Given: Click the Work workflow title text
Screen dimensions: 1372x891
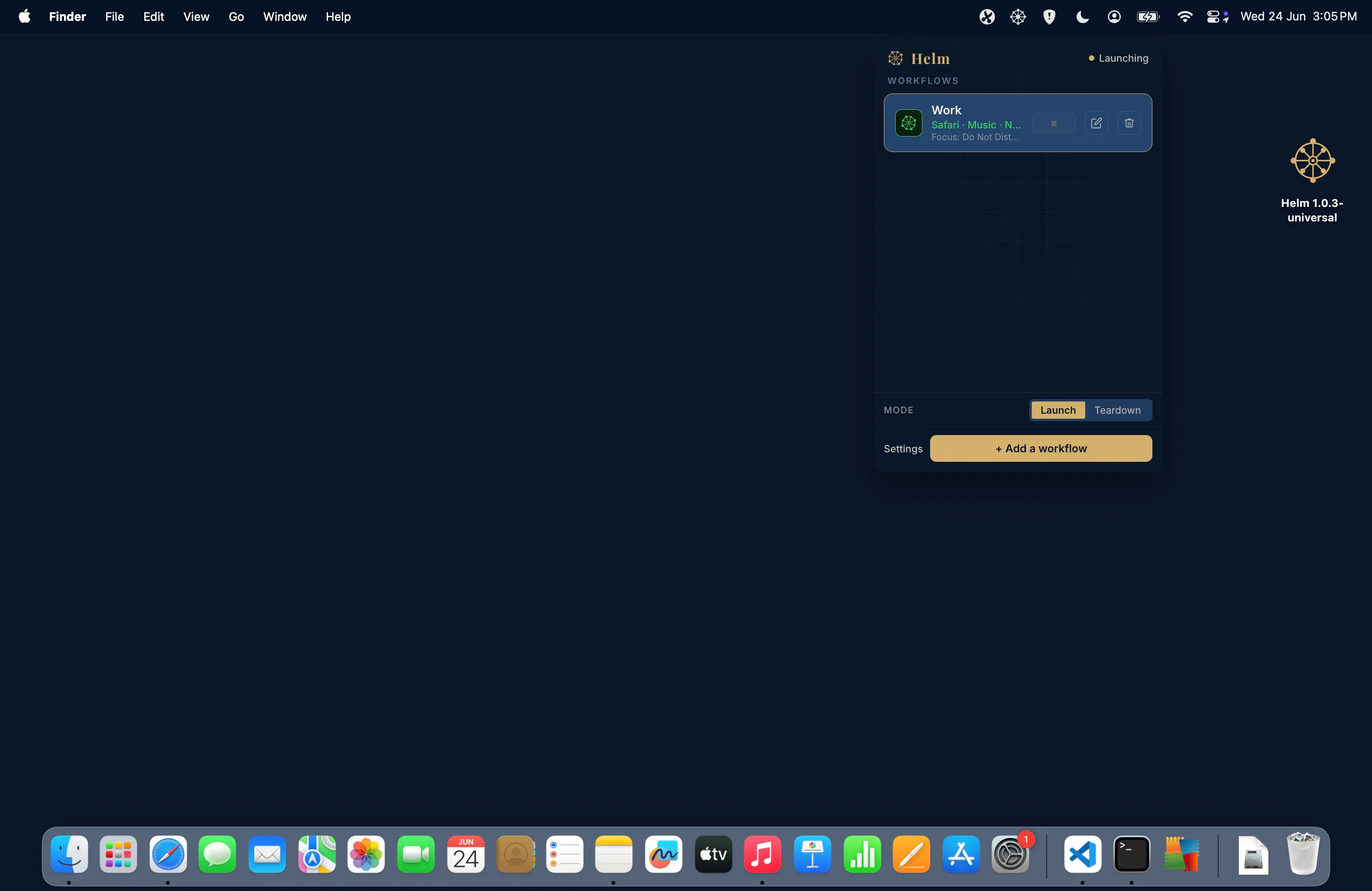Looking at the screenshot, I should 946,110.
